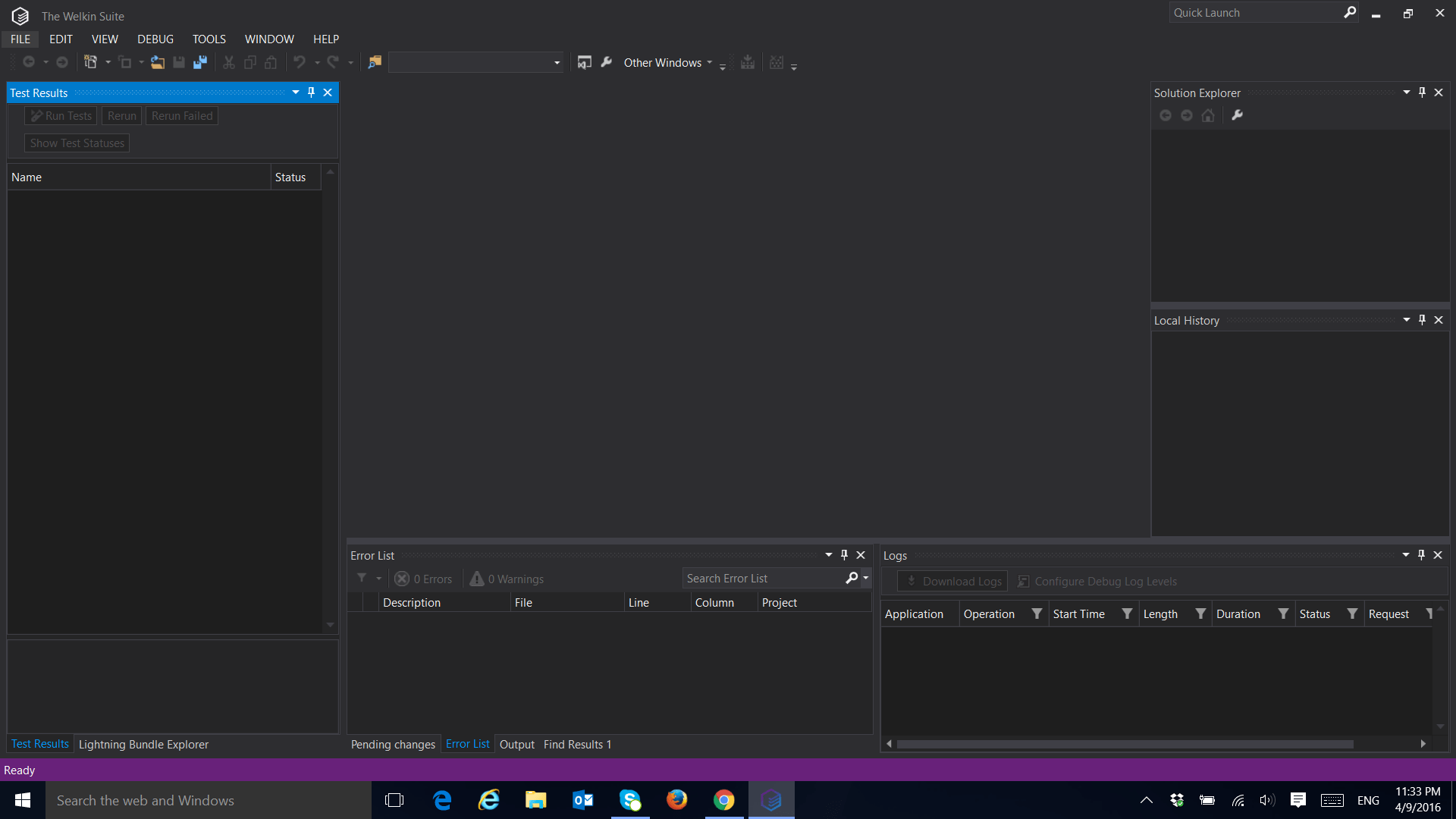The width and height of the screenshot is (1456, 819).
Task: Click Solution Explorer Home icon
Action: pos(1208,115)
